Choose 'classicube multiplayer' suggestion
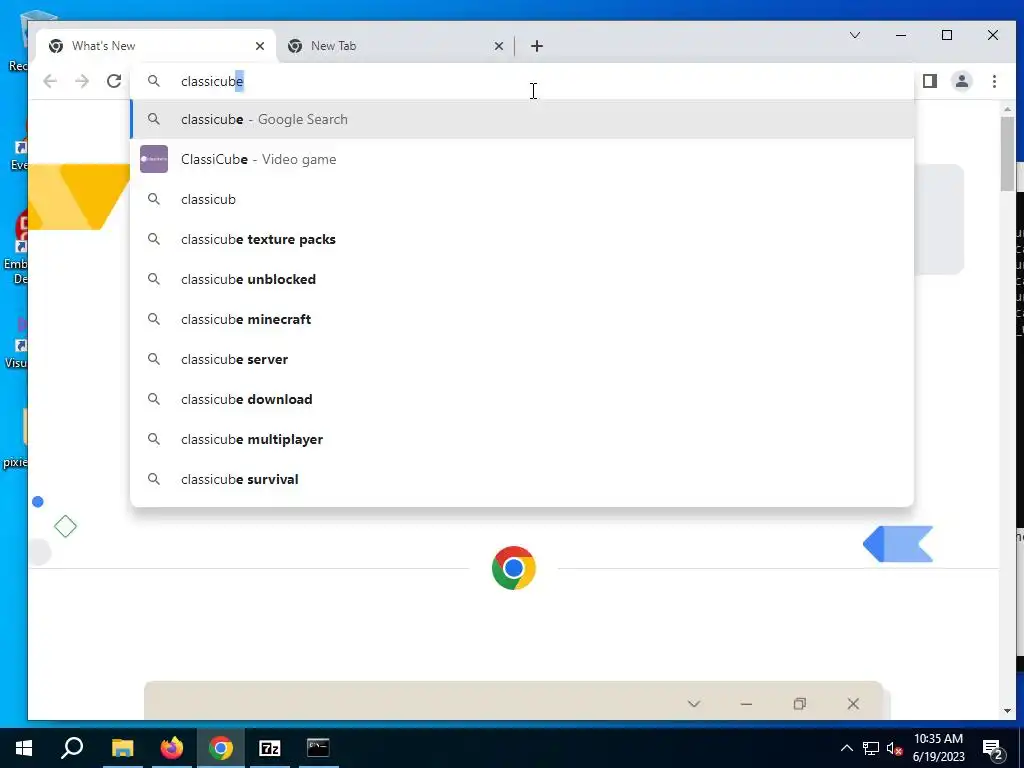The width and height of the screenshot is (1024, 768). click(522, 440)
